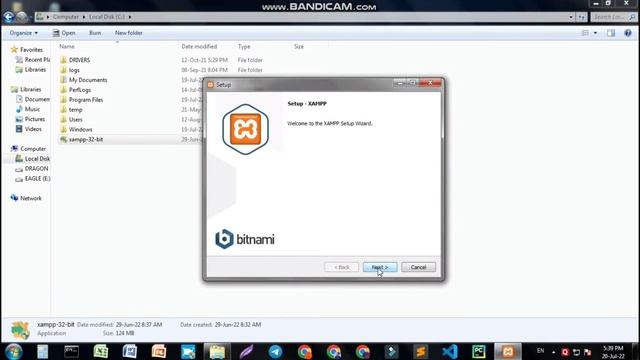Open the EAGLE (E:) drive in the sidebar
The height and width of the screenshot is (360, 640).
(x=37, y=179)
